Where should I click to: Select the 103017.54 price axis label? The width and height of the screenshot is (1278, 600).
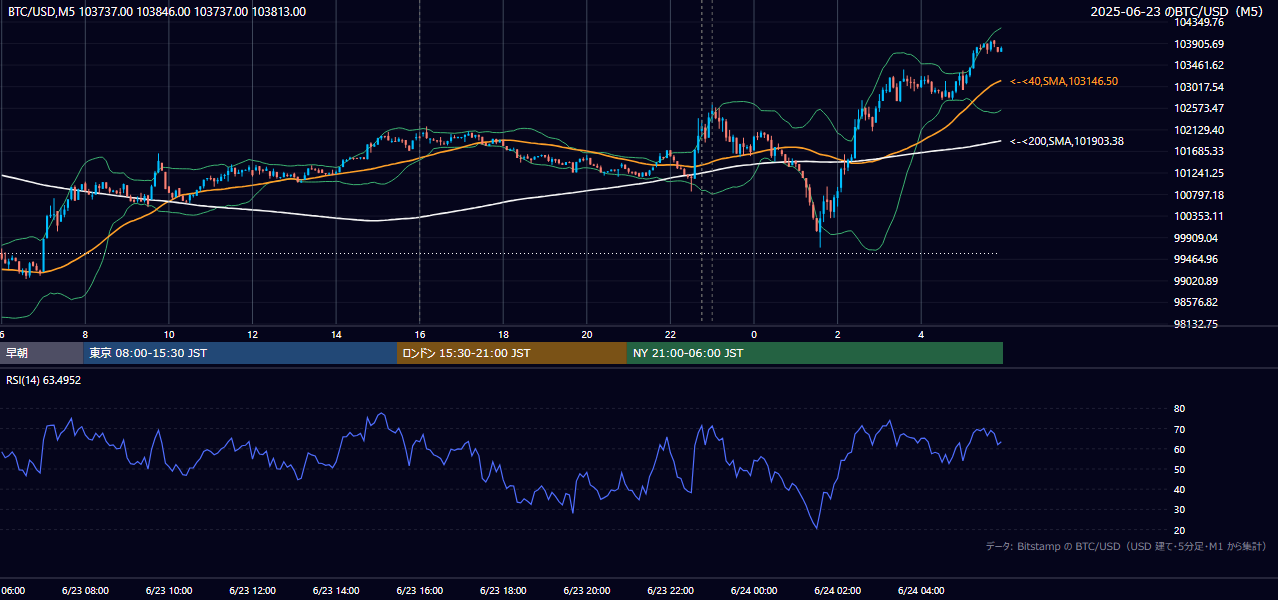(x=1201, y=87)
